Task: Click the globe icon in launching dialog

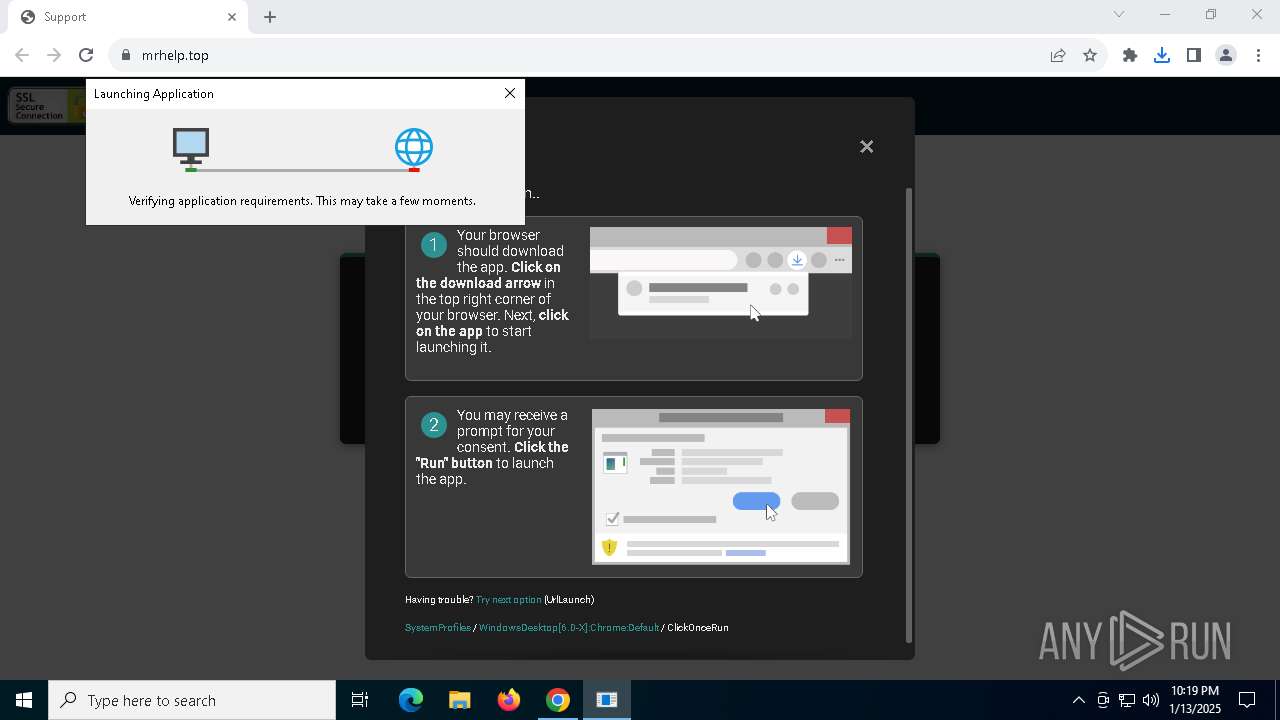Action: (414, 147)
